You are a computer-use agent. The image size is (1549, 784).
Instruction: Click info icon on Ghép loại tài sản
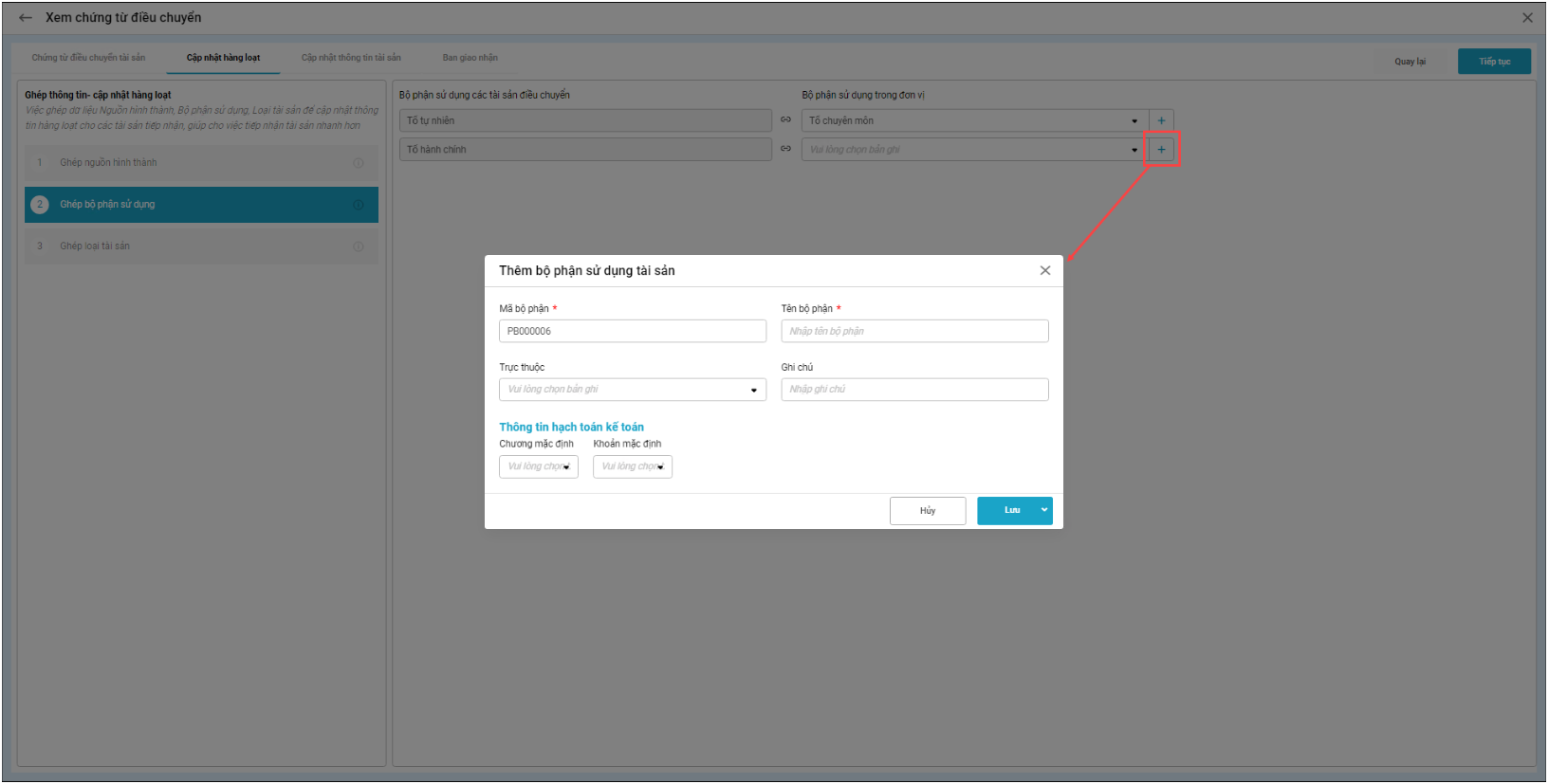[359, 246]
